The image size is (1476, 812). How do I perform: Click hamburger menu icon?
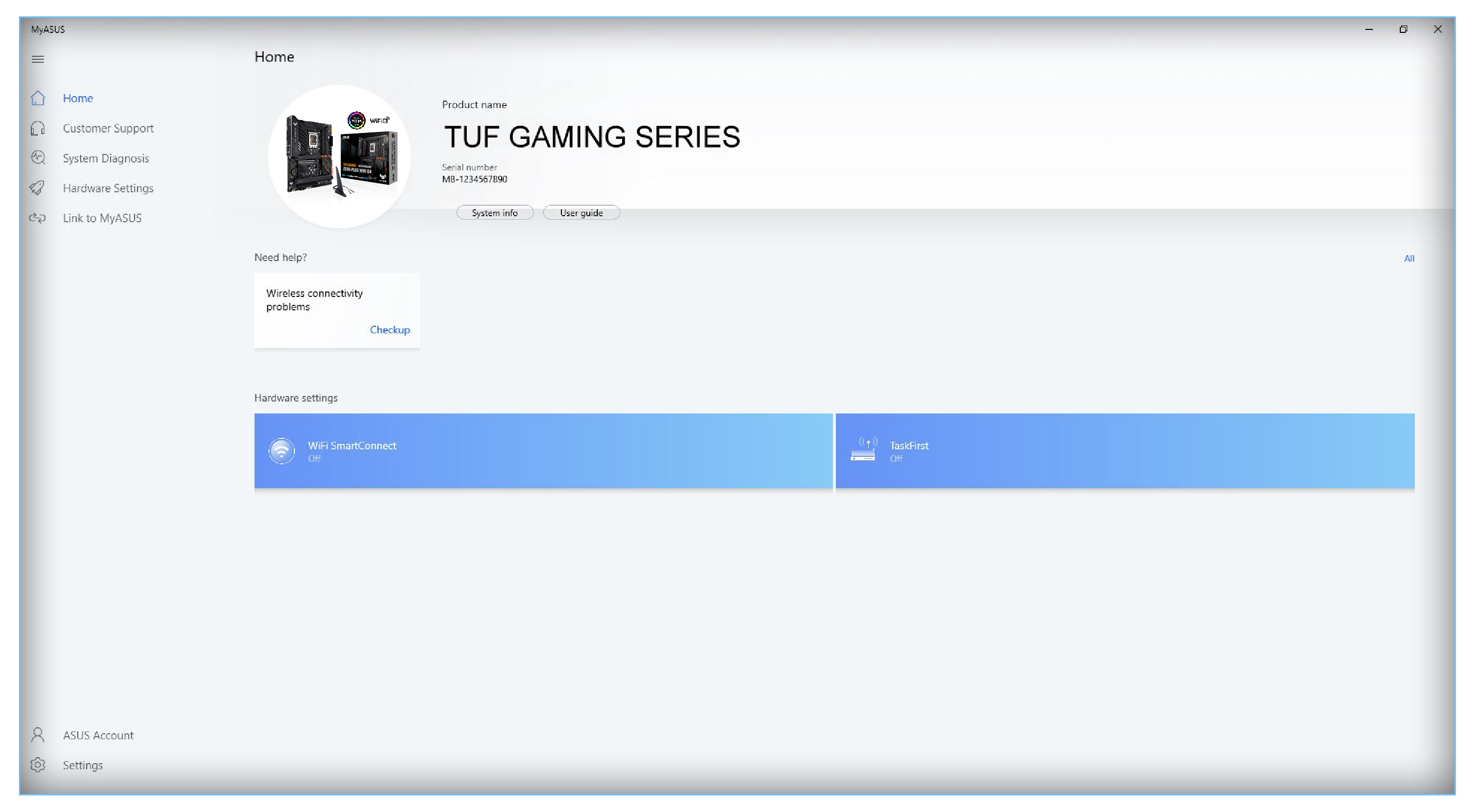click(38, 59)
